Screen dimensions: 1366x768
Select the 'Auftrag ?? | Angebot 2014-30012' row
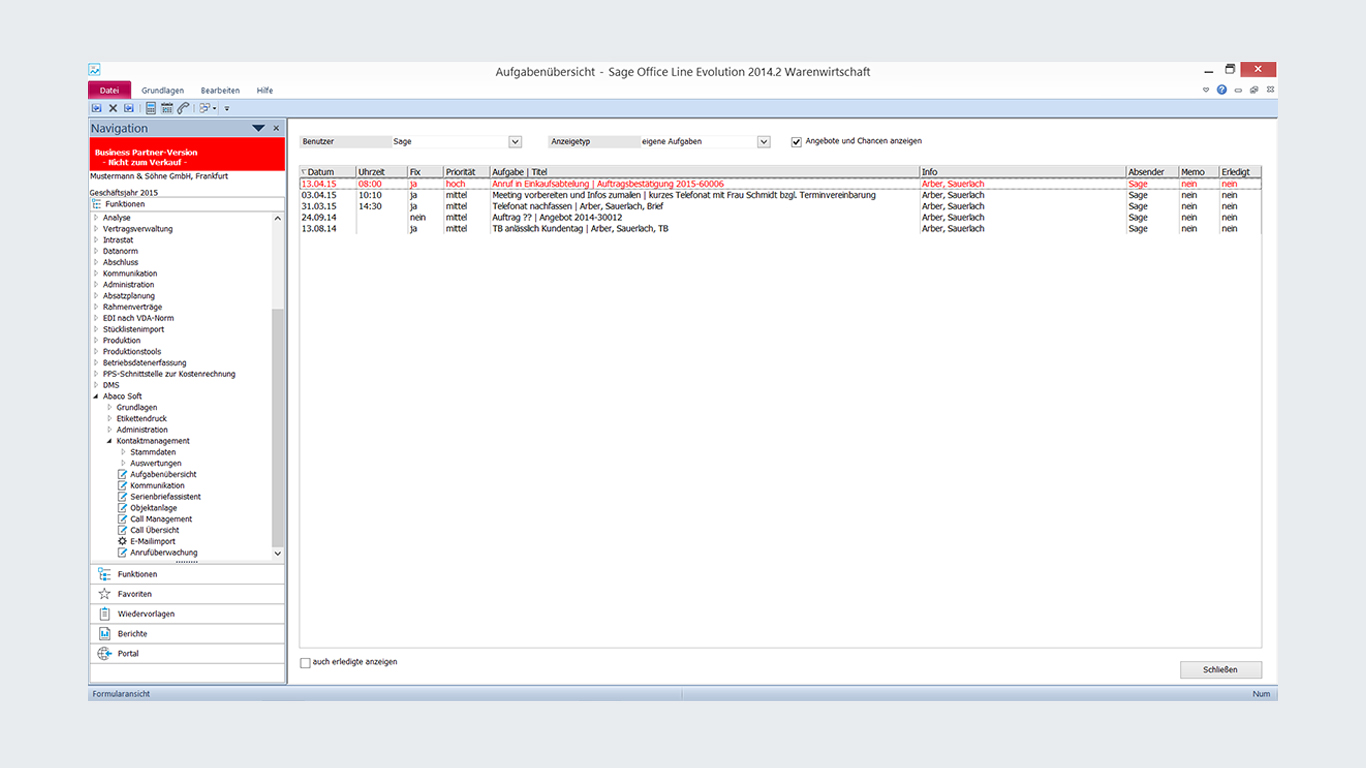tap(780, 217)
